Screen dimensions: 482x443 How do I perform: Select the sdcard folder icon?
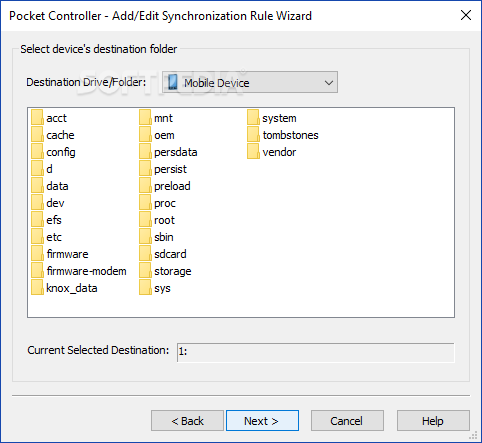point(145,254)
